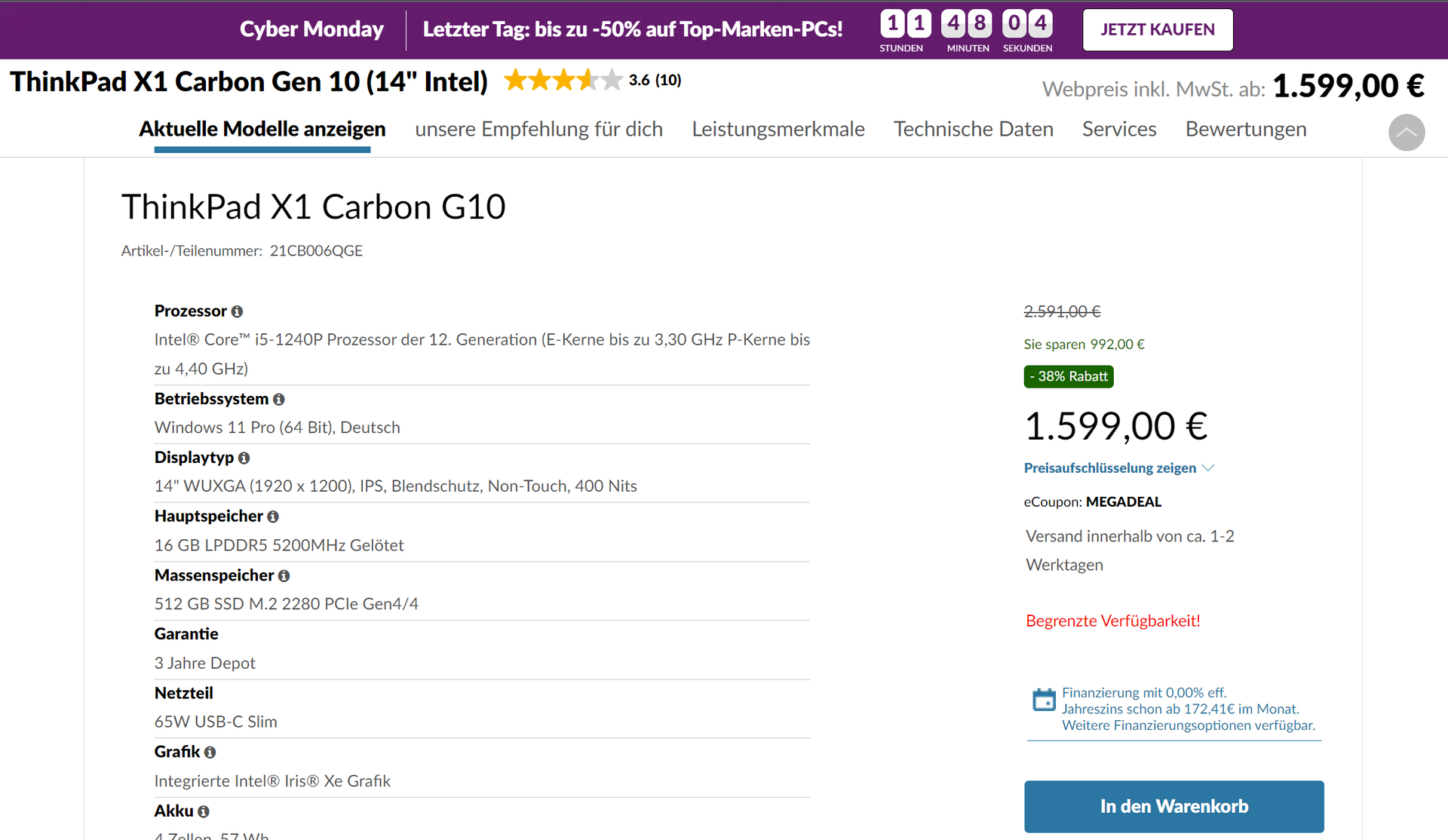Click the star rating 3.6 (10)

(x=592, y=80)
